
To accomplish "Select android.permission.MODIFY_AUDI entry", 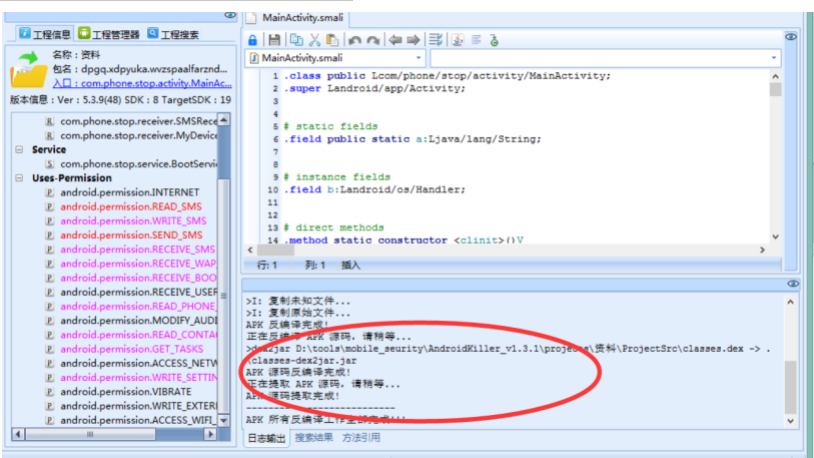I will tap(139, 320).
